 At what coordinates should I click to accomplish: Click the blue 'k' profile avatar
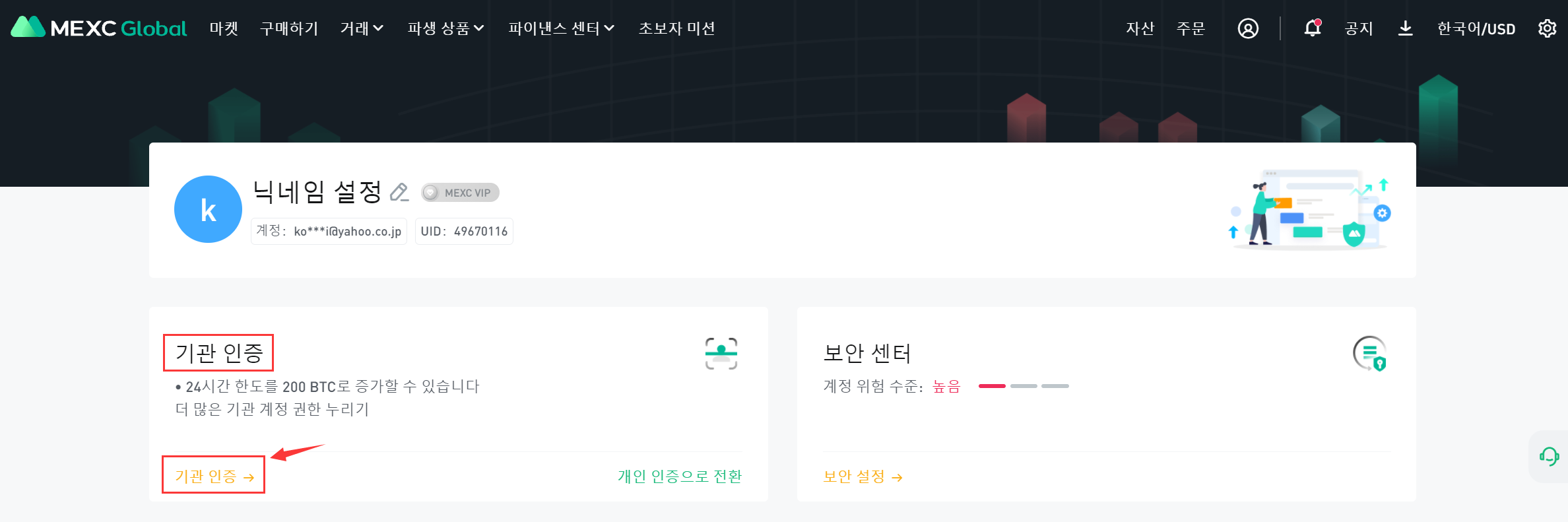tap(208, 209)
